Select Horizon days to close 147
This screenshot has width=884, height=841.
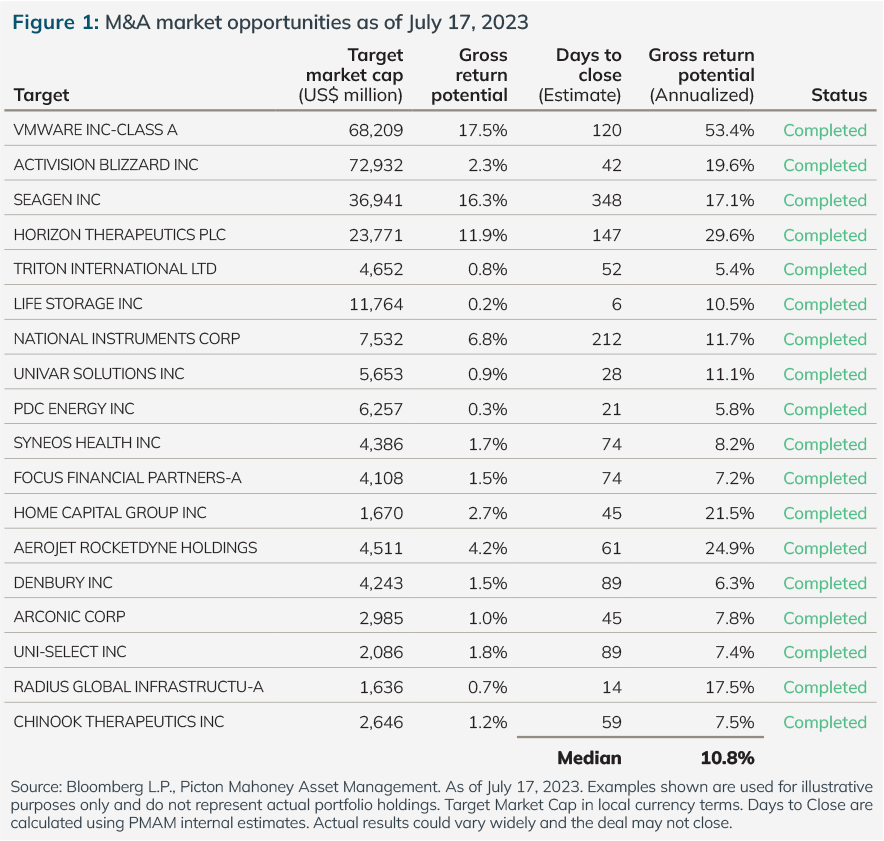point(607,235)
